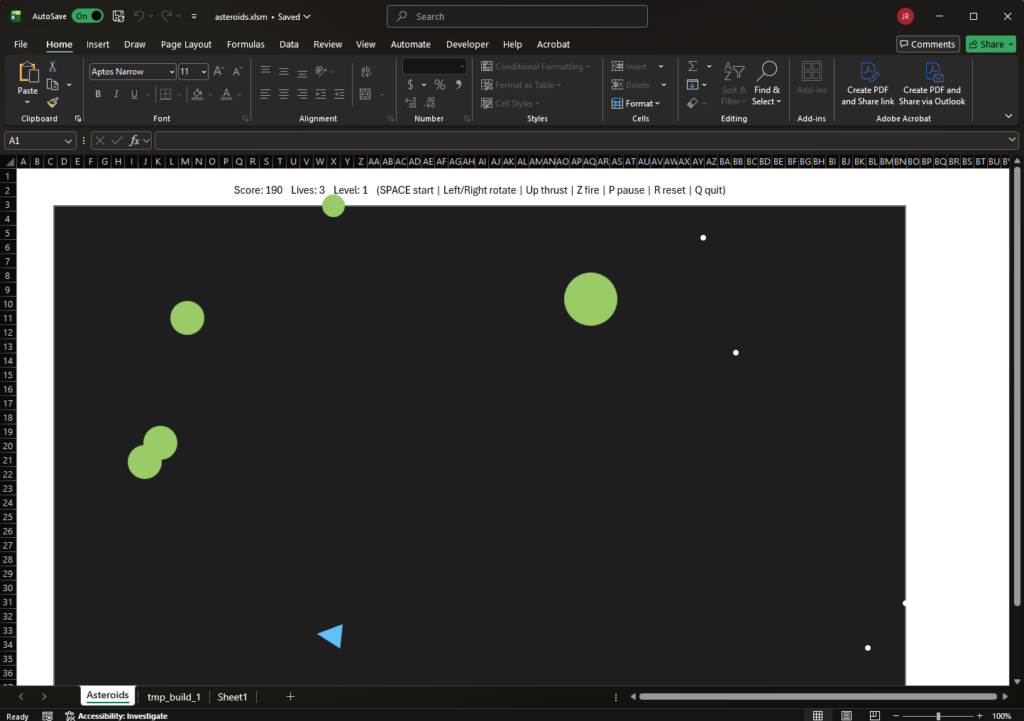The image size is (1024, 721).
Task: Toggle Italic formatting
Action: coord(116,94)
